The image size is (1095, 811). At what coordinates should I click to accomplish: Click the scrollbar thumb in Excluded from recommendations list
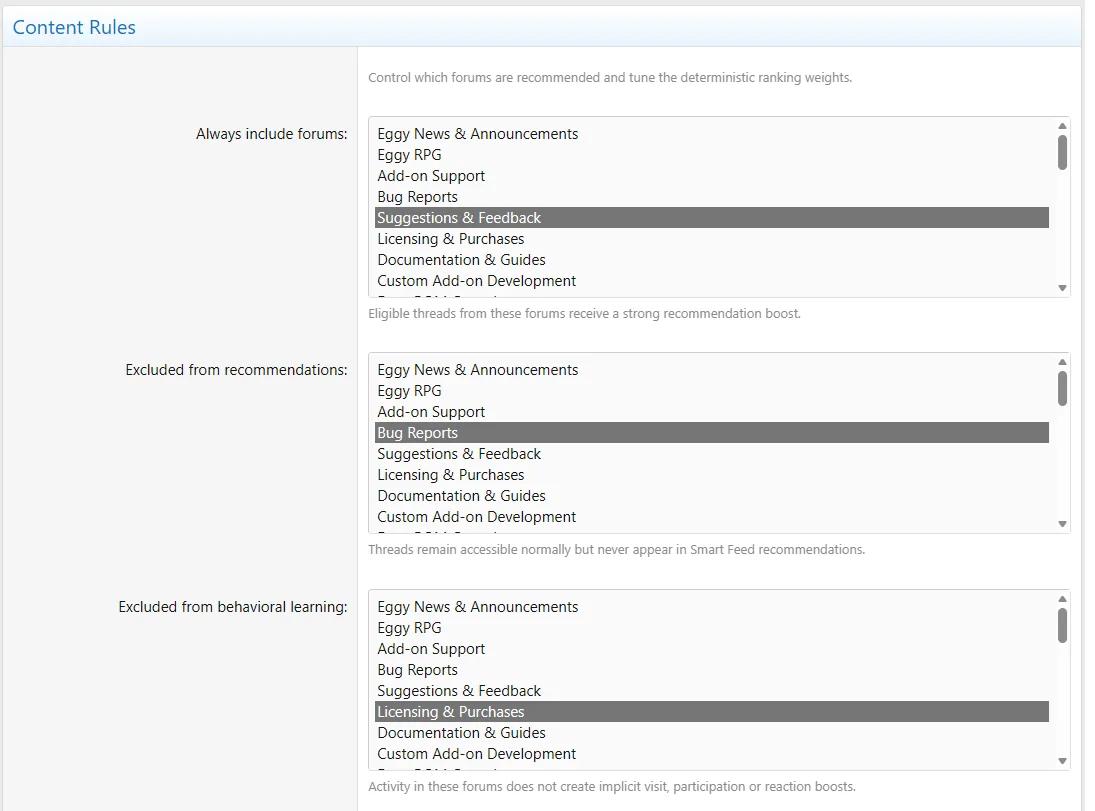(x=1062, y=388)
